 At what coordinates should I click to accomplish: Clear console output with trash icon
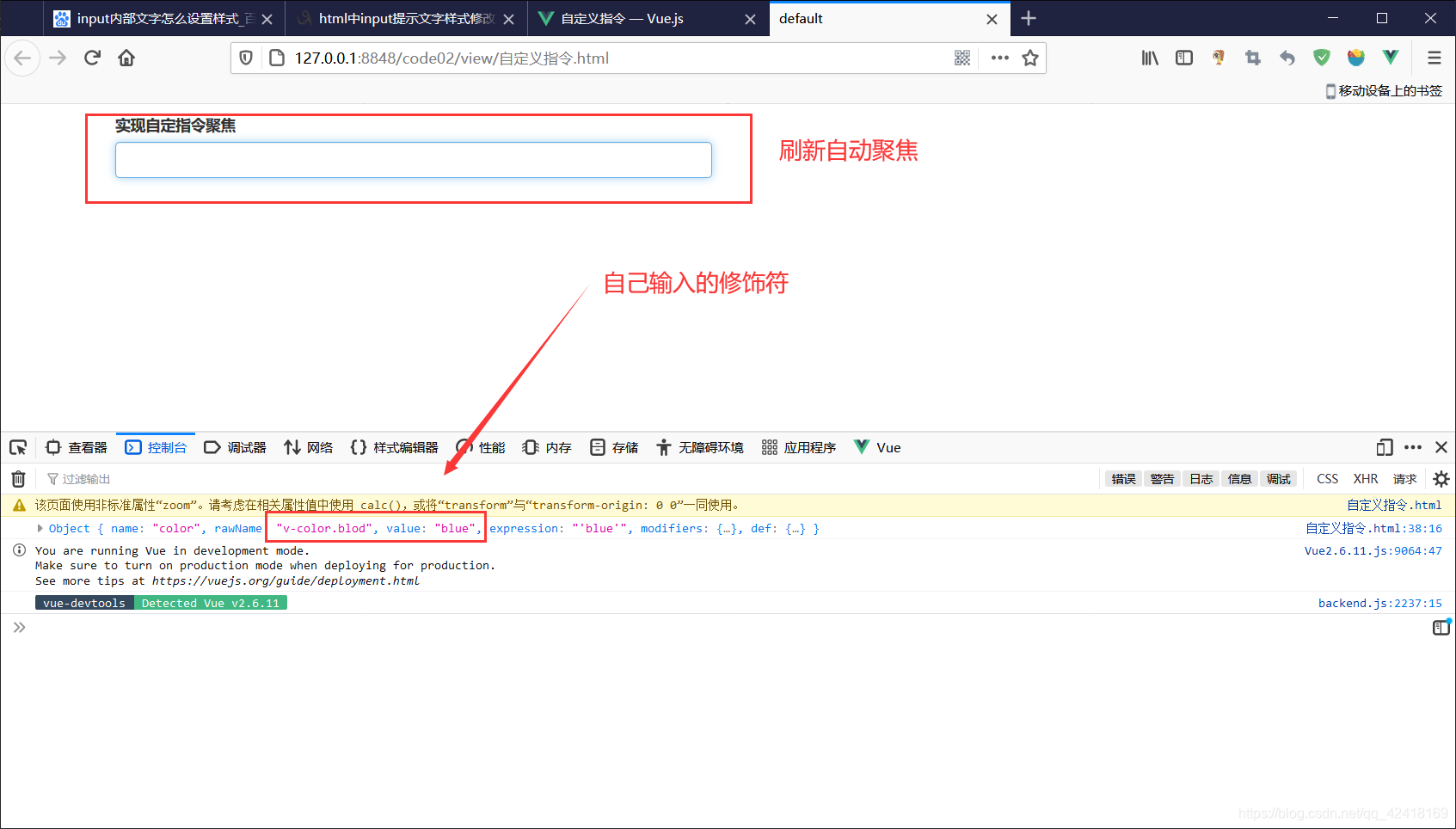pyautogui.click(x=18, y=479)
